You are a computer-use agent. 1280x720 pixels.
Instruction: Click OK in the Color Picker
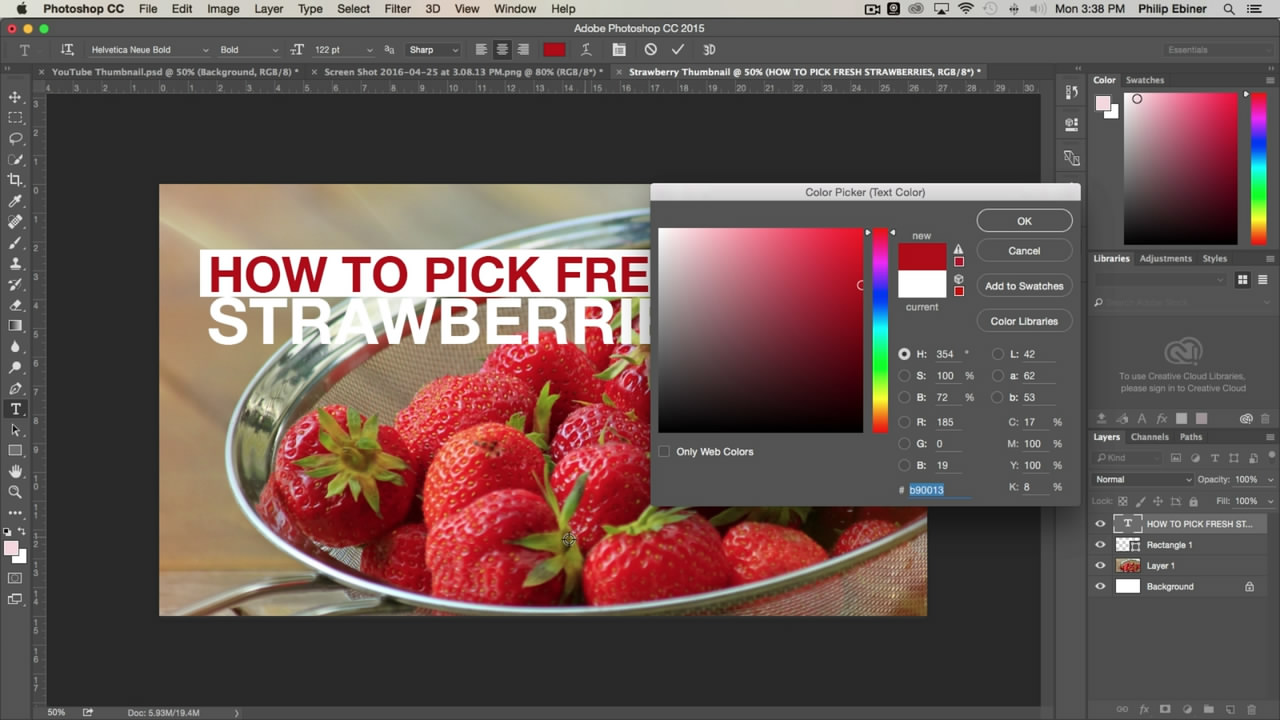[x=1024, y=221]
